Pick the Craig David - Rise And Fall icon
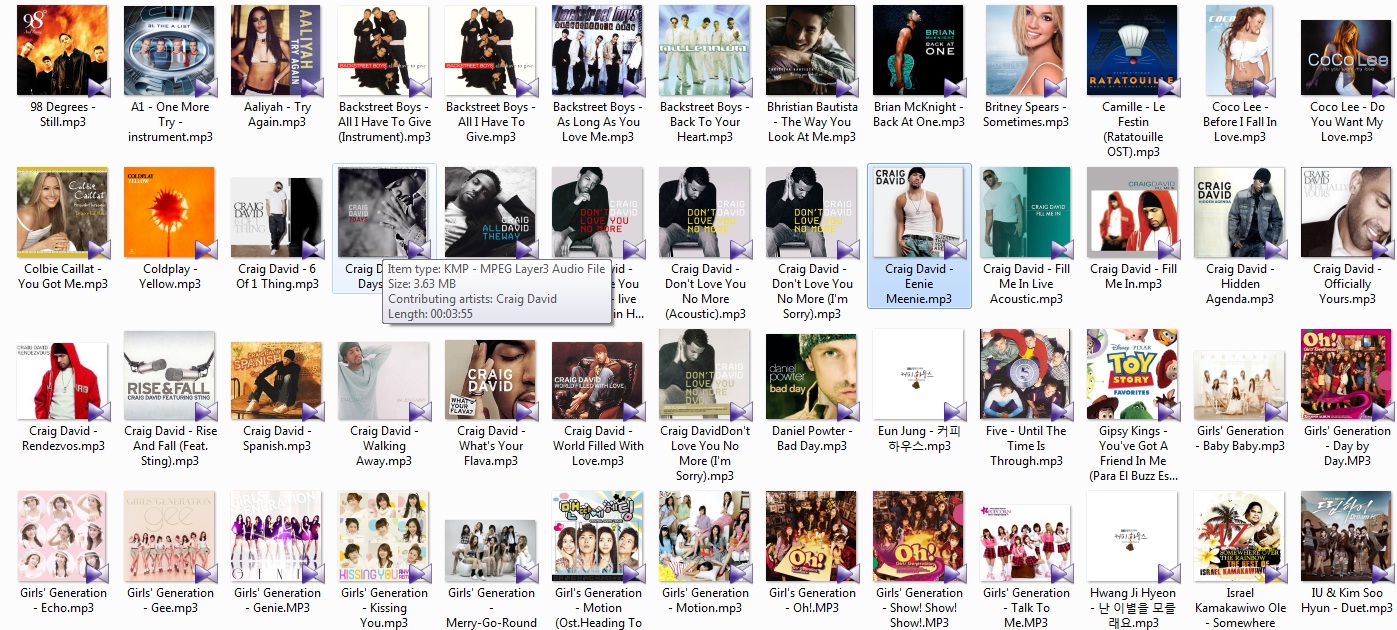1397x630 pixels. pyautogui.click(x=169, y=376)
